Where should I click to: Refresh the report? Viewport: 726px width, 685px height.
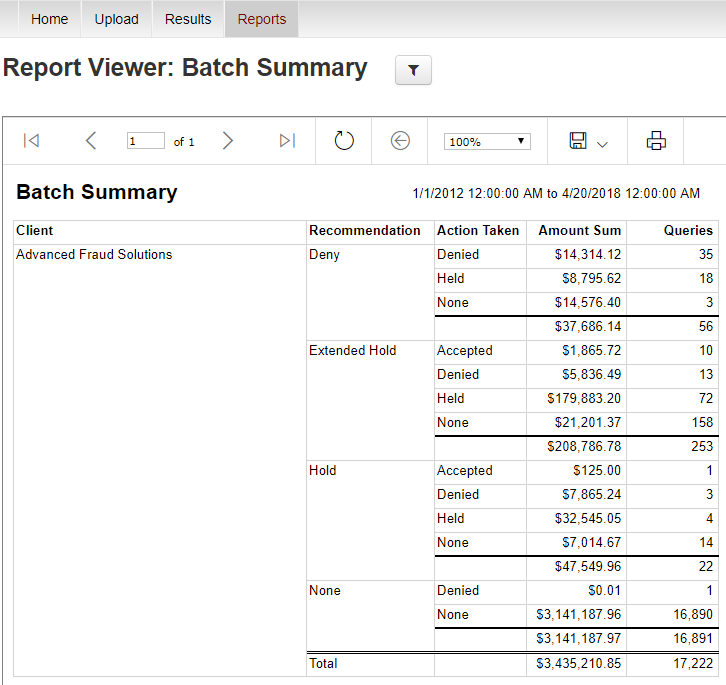click(344, 141)
